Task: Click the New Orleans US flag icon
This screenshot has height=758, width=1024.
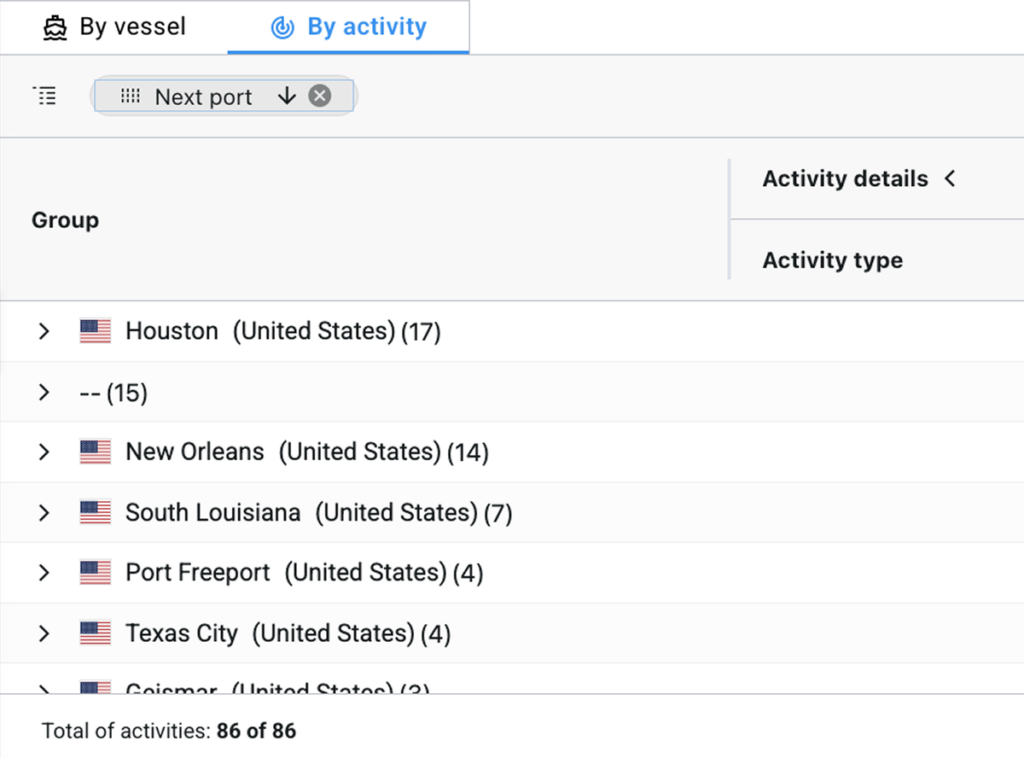Action: pos(95,452)
